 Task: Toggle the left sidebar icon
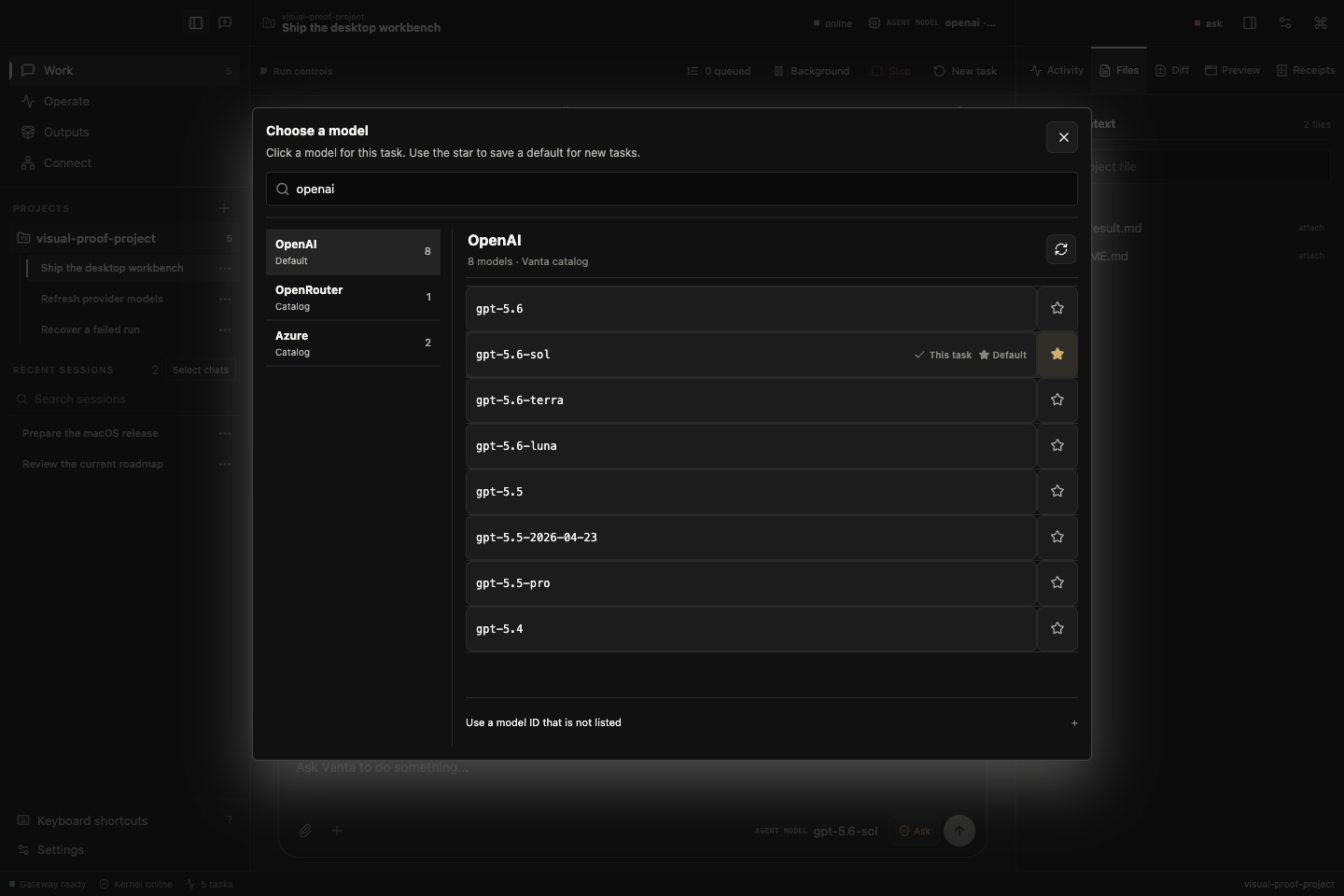pyautogui.click(x=196, y=22)
